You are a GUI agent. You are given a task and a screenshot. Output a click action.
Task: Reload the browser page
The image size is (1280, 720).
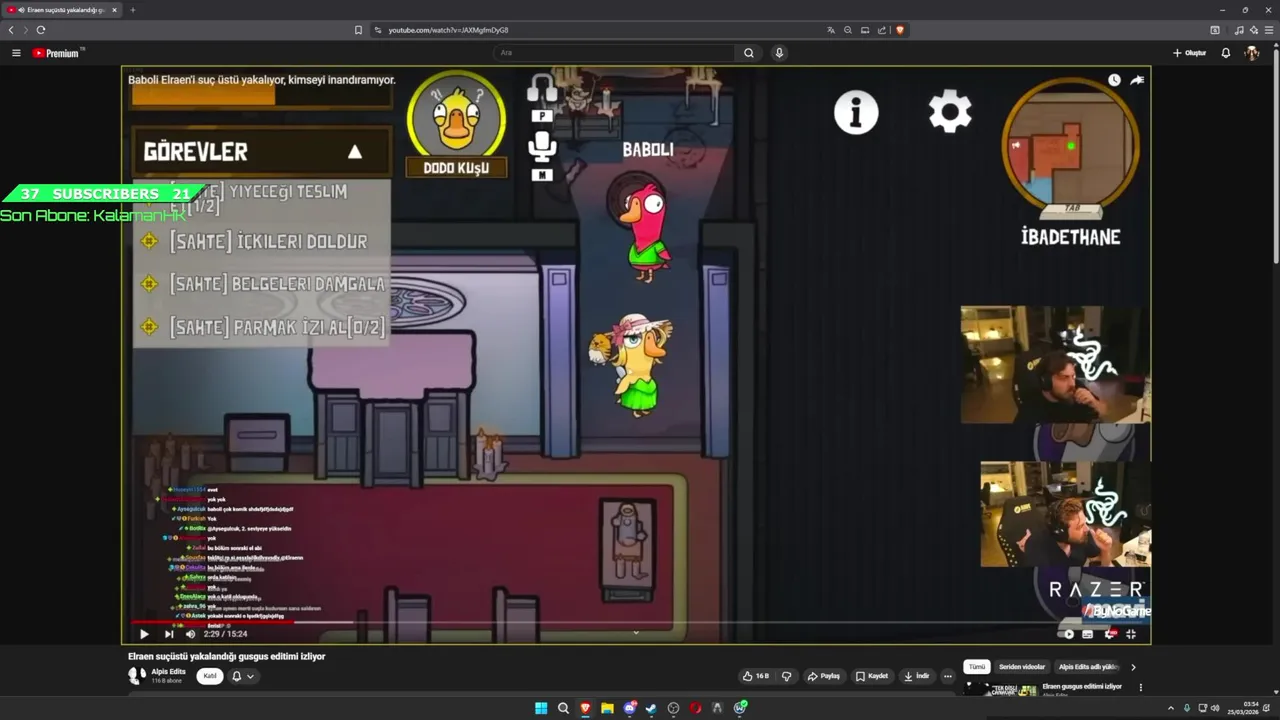(x=40, y=30)
